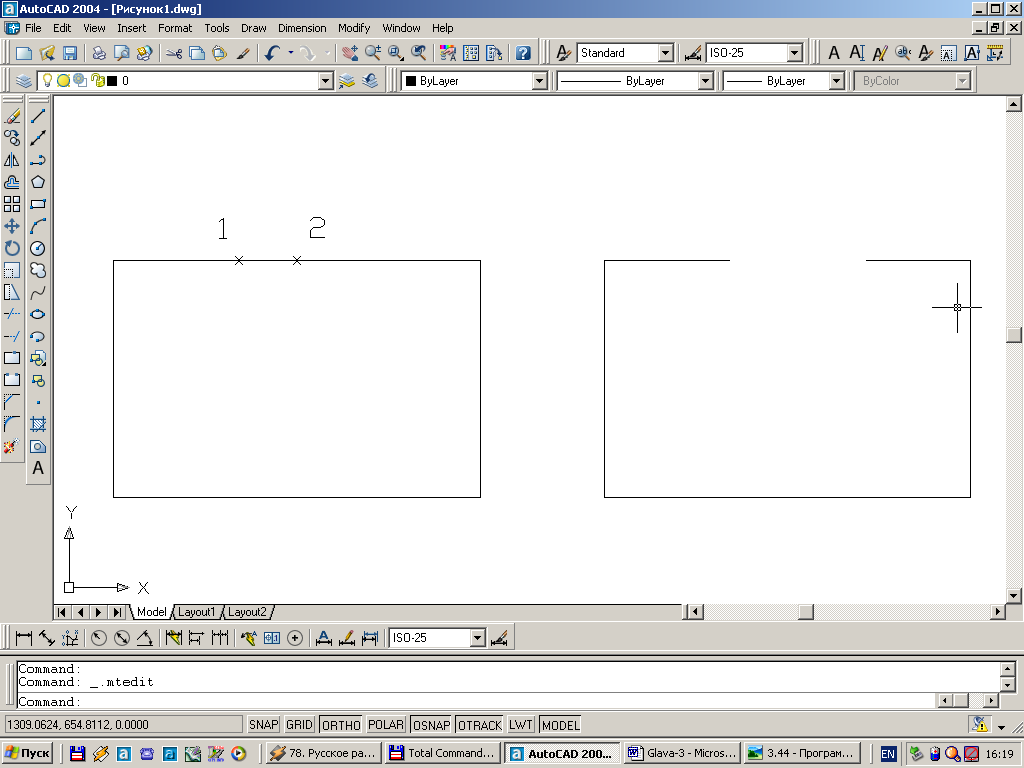Select the Ellipse drawing tool
1024x768 pixels.
tap(38, 314)
